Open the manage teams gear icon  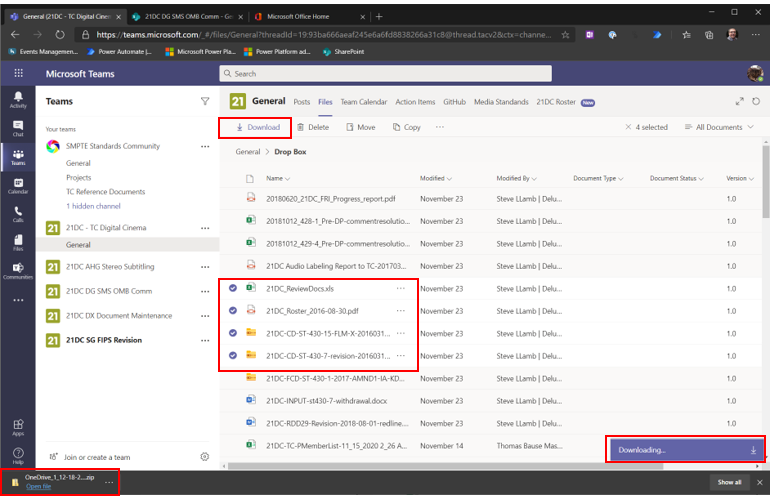tap(205, 457)
